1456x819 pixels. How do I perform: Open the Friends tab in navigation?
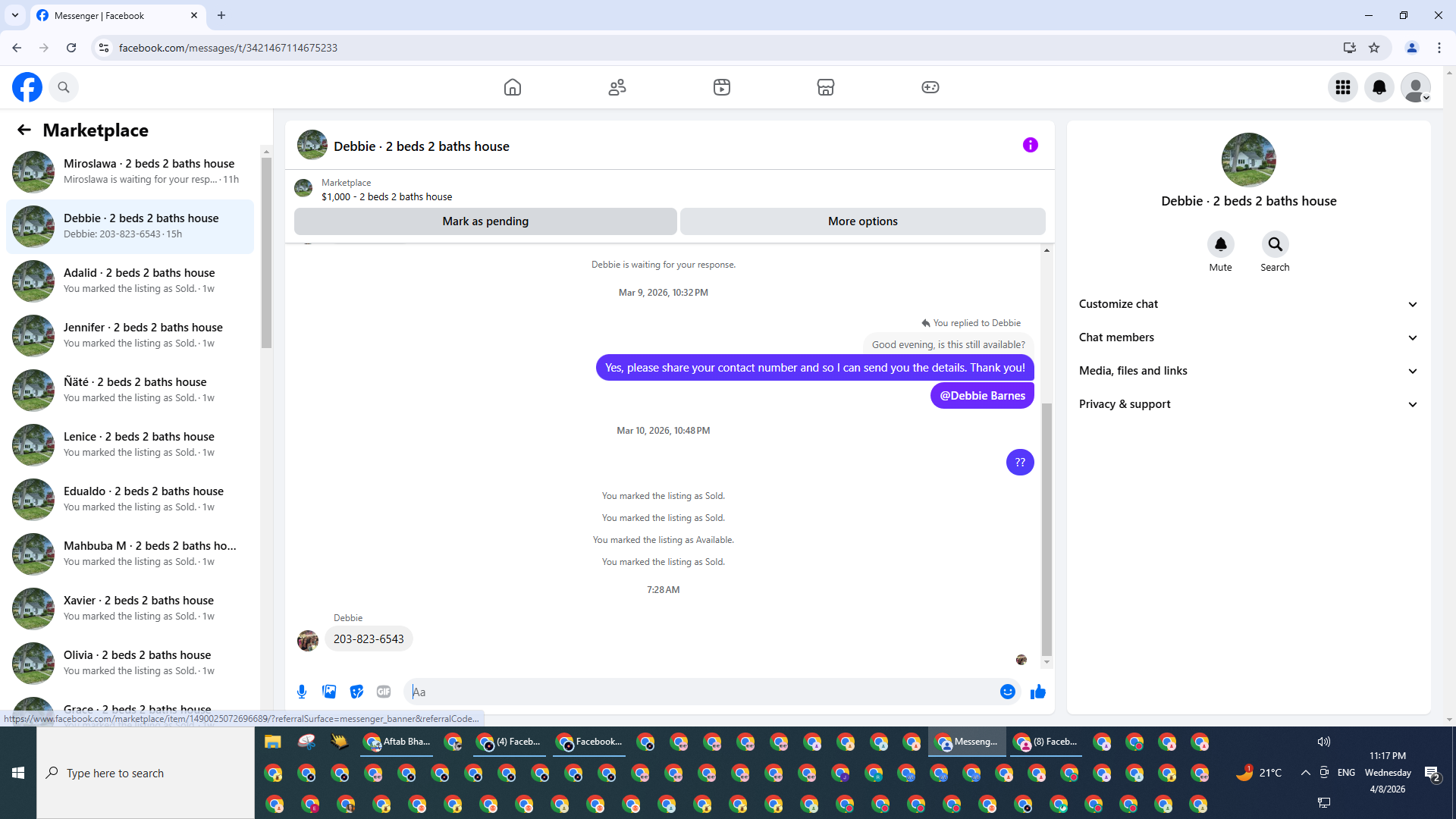pyautogui.click(x=617, y=87)
